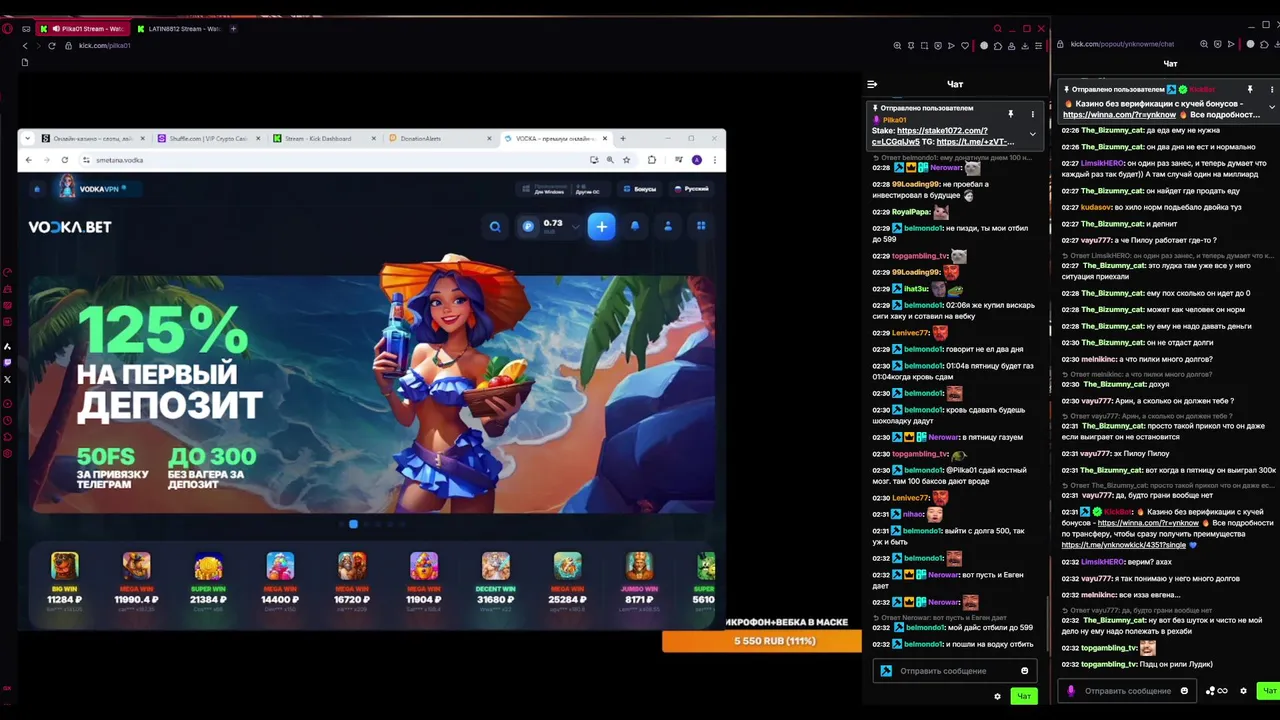Go back in the inner browser
This screenshot has height=720, width=1280.
click(28, 160)
